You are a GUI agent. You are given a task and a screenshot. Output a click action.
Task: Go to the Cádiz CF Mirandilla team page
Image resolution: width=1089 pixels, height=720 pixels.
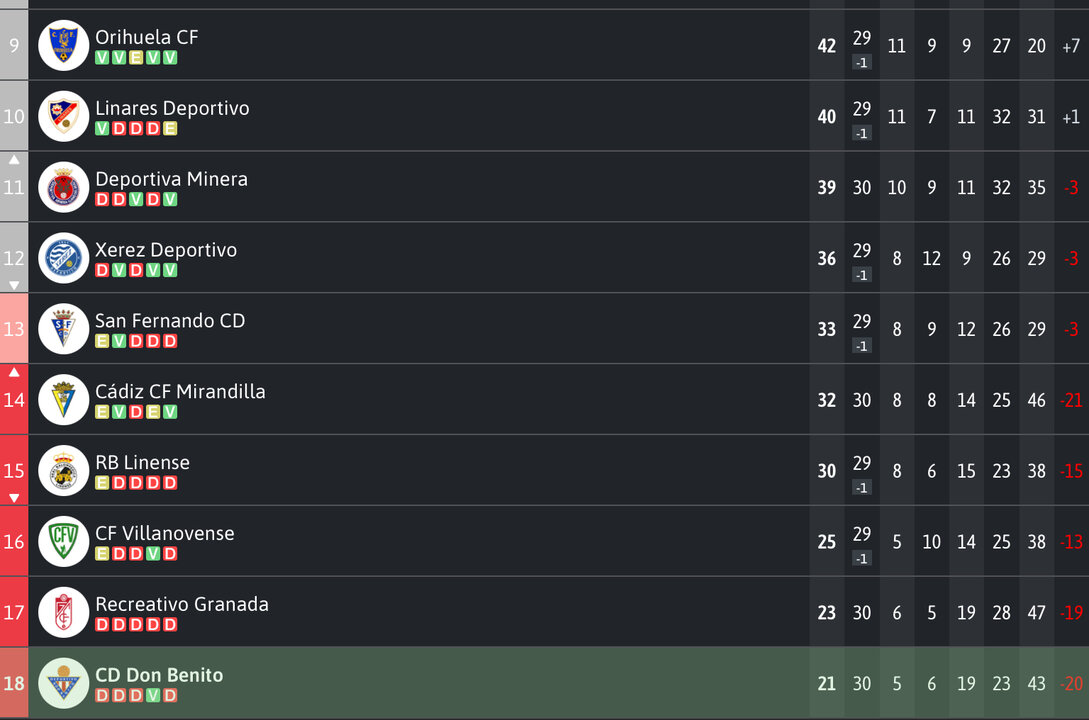click(x=180, y=391)
